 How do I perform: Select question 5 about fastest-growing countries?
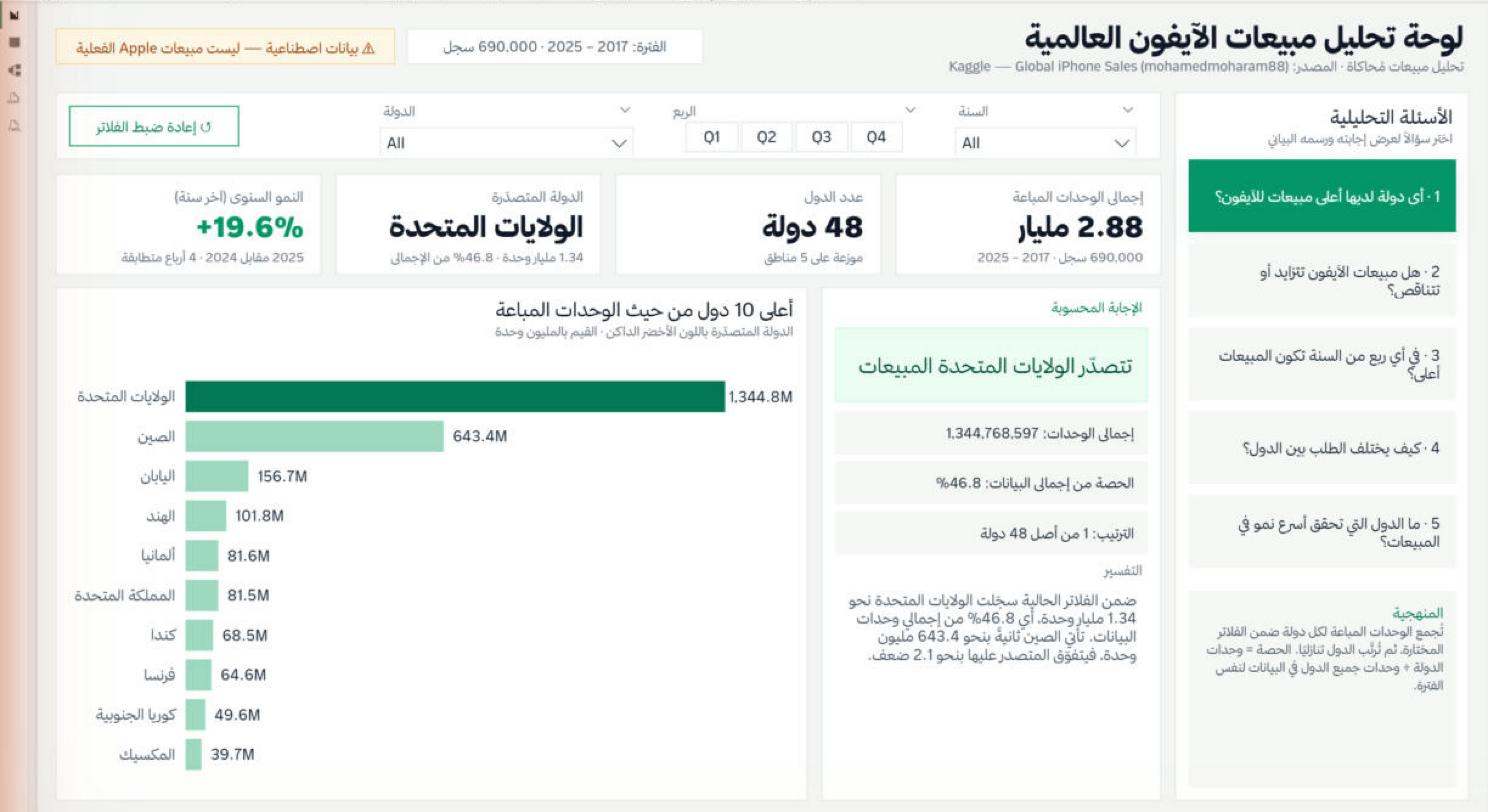tap(1322, 532)
